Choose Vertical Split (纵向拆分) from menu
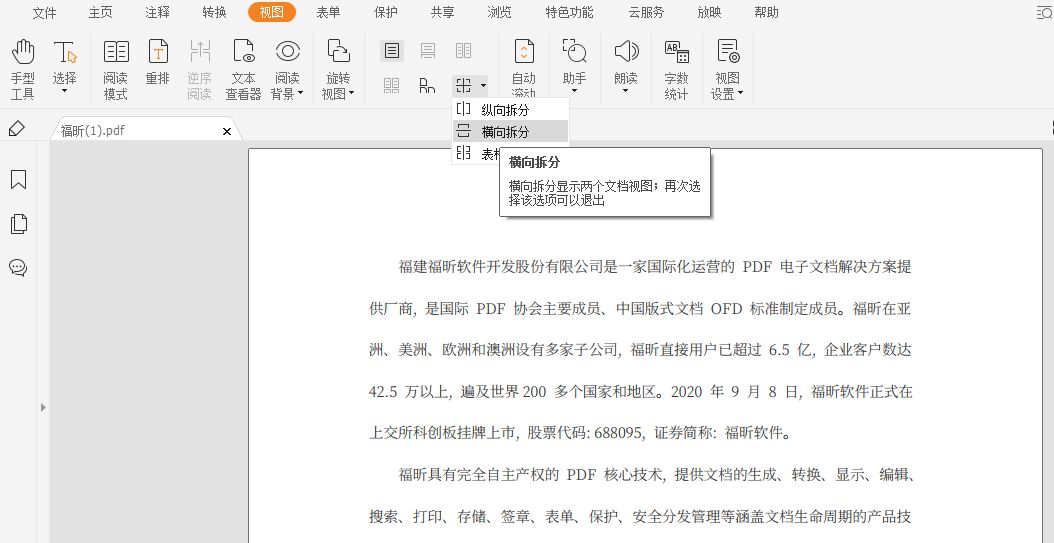This screenshot has width=1054, height=543. pos(510,110)
